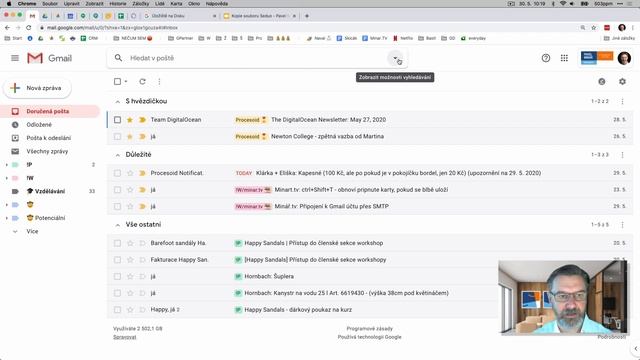Open Pošta k odeslání folder
Screen dimensions: 640x360
coord(50,138)
